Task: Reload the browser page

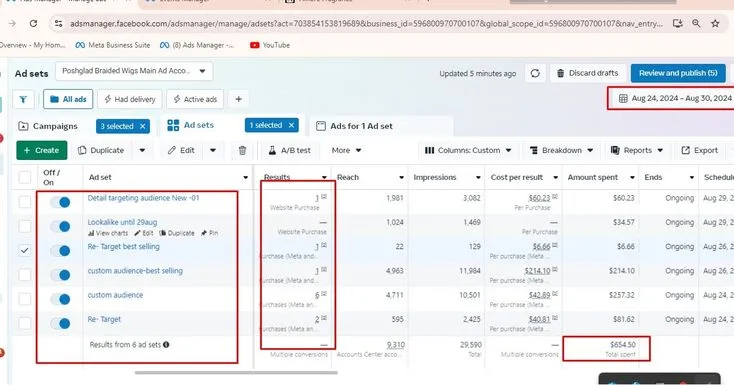Action: point(33,23)
